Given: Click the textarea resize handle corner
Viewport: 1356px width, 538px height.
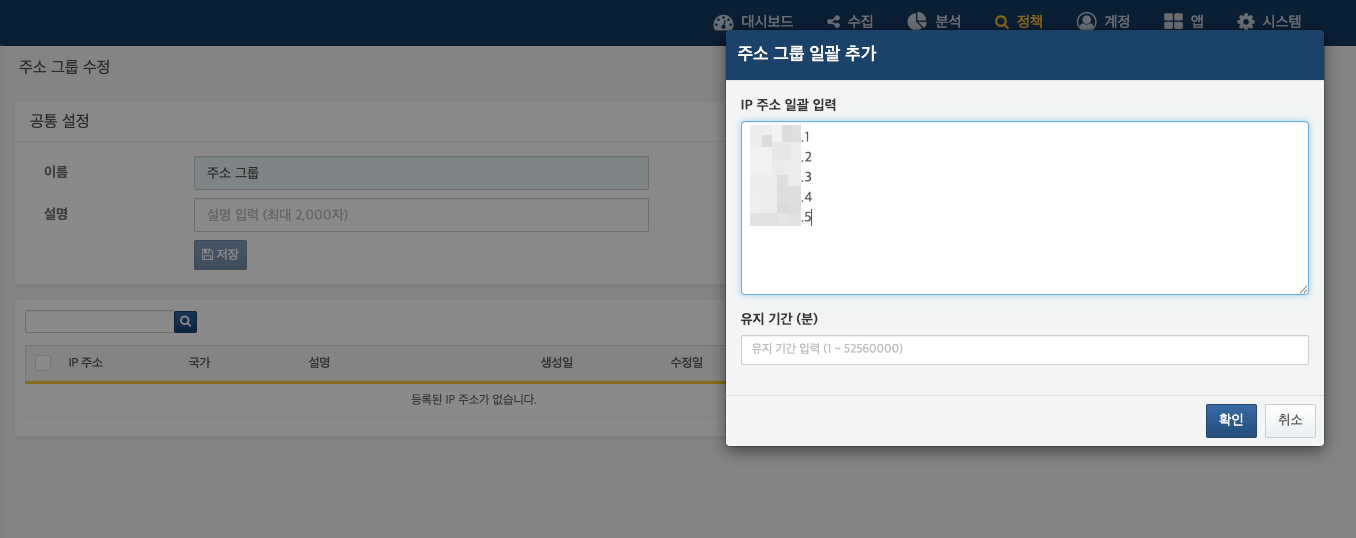Looking at the screenshot, I should point(1303,289).
